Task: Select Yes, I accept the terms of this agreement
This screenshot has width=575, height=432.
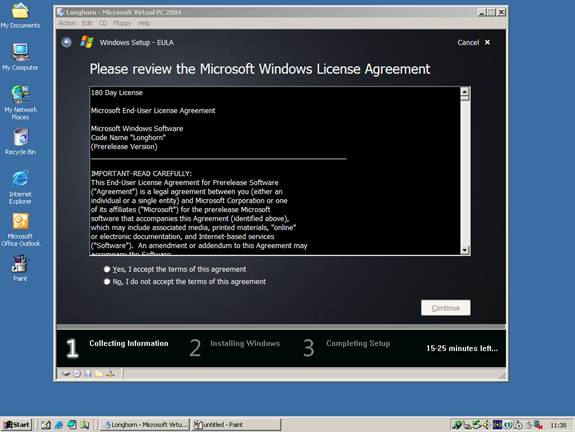Action: (176, 269)
